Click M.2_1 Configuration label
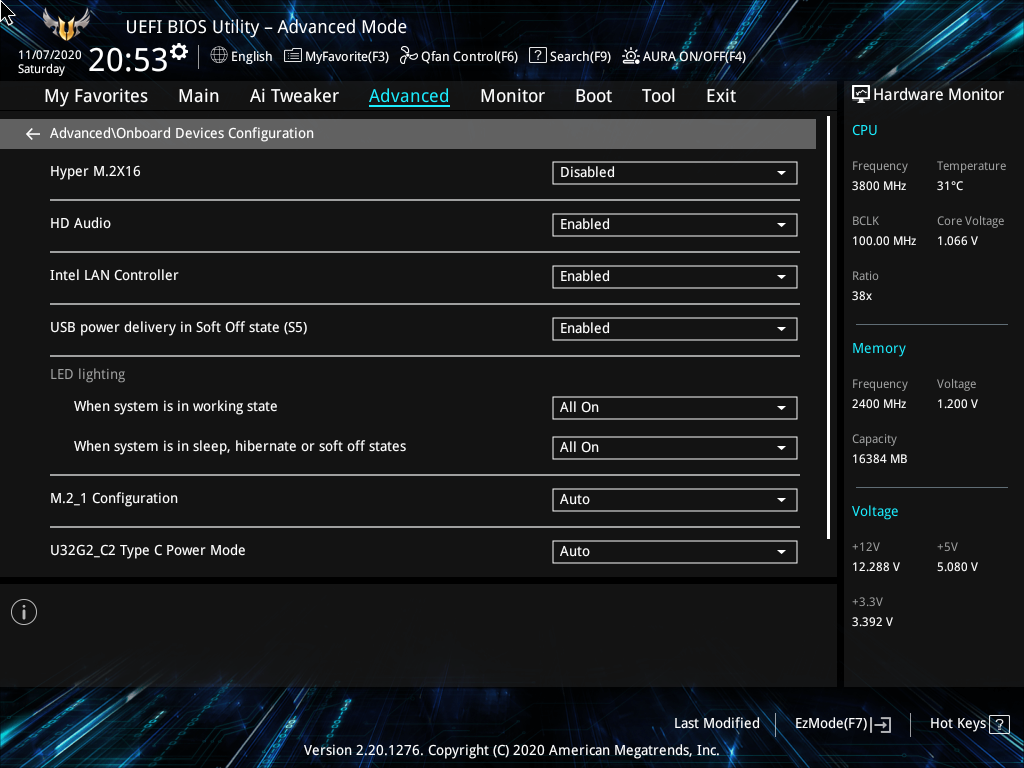Viewport: 1024px width, 768px height. tap(114, 498)
